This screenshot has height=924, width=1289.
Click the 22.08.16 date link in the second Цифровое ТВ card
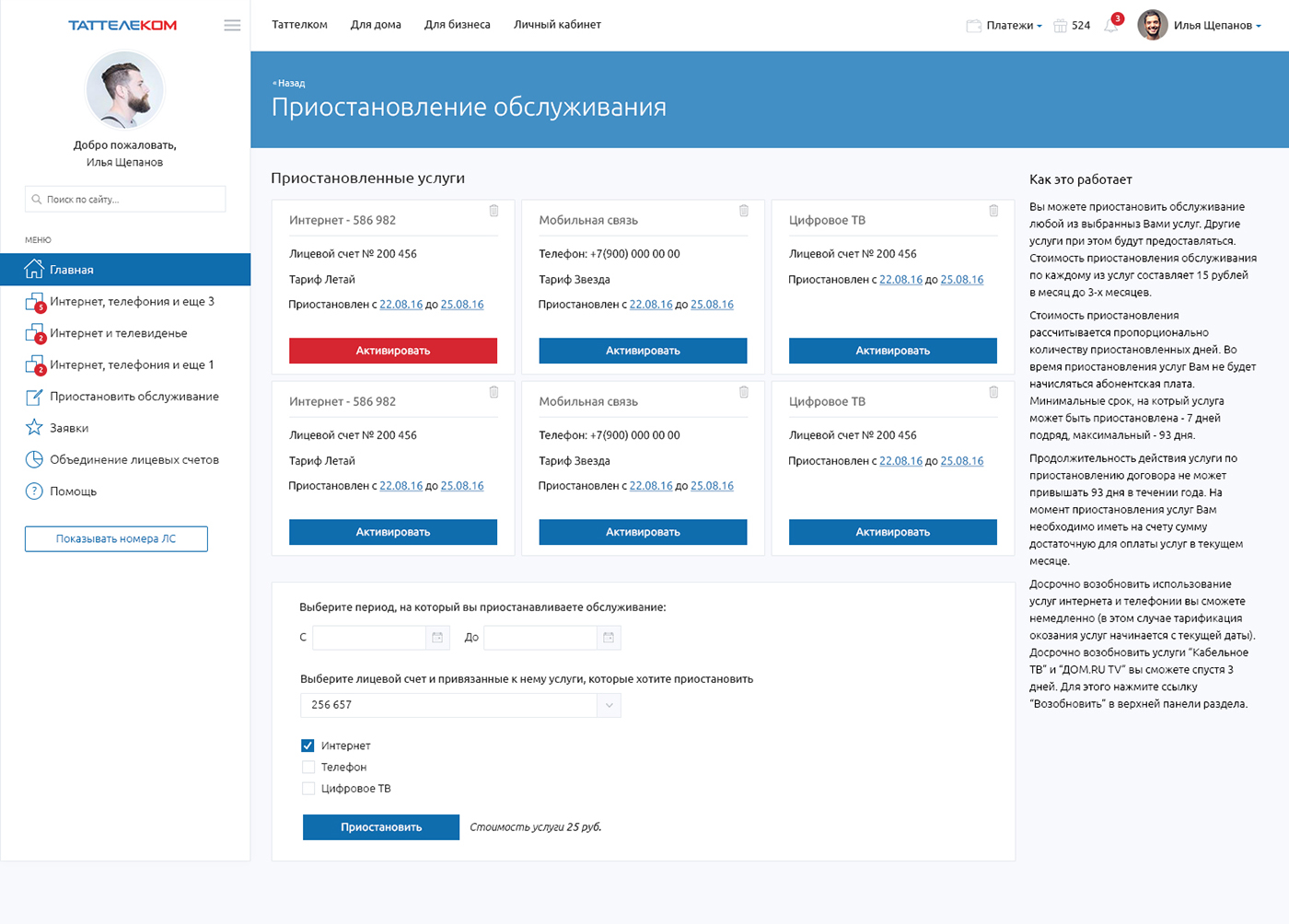point(900,461)
